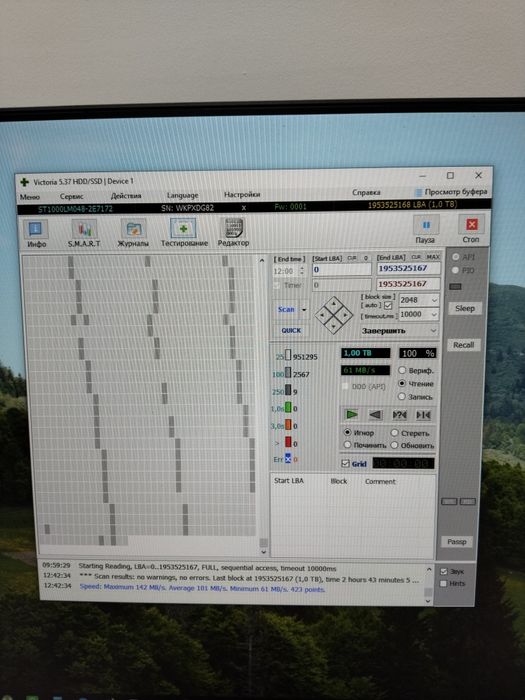
Task: Click the green forward play scan arrow
Action: (352, 415)
